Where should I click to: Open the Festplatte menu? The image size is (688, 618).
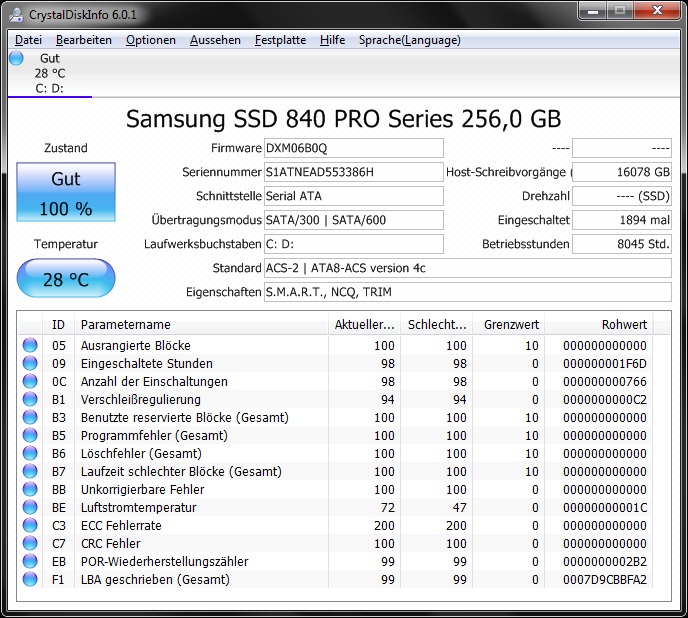(x=280, y=40)
